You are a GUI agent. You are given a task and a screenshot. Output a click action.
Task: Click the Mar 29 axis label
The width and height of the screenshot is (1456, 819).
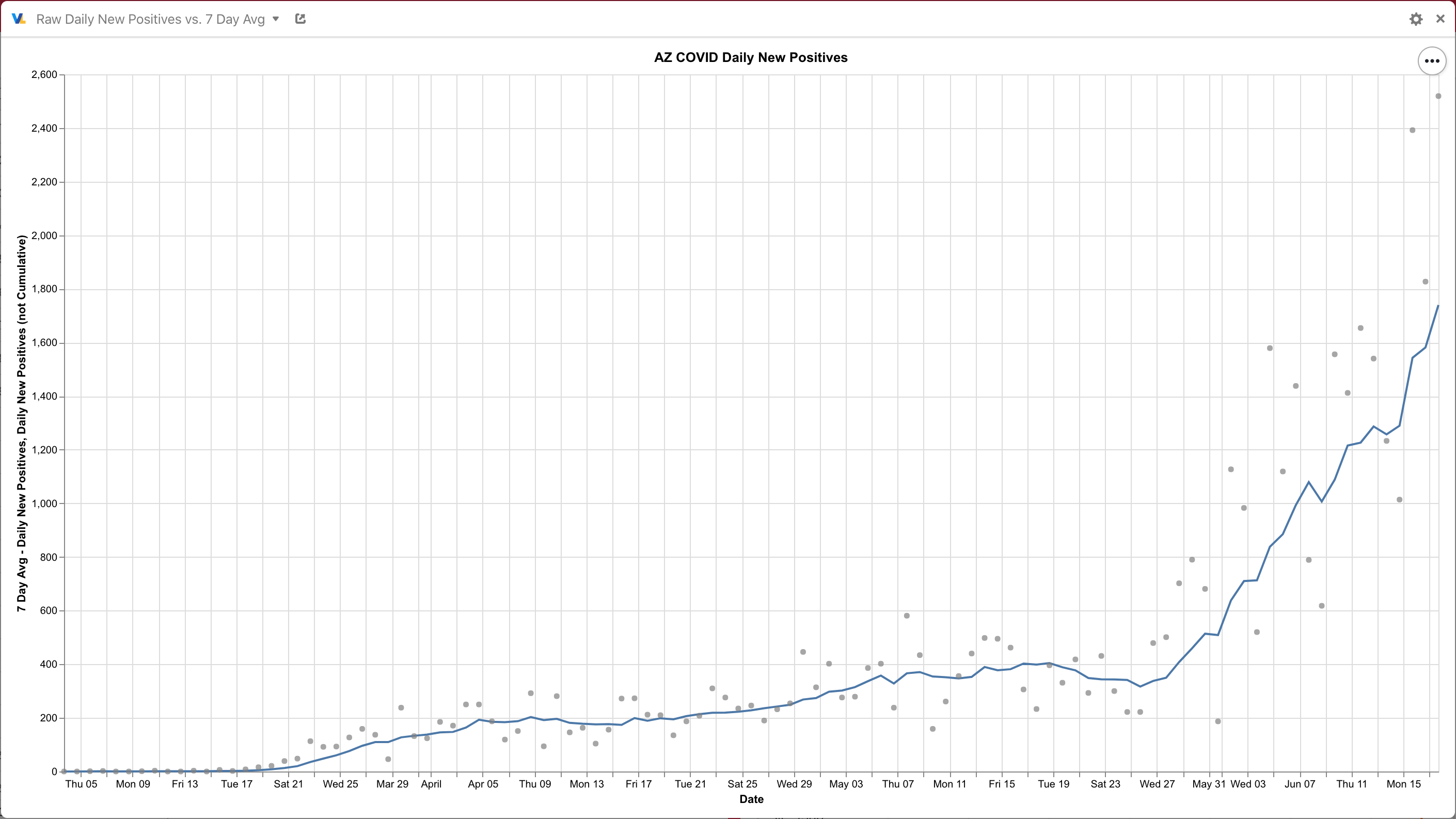(x=392, y=784)
